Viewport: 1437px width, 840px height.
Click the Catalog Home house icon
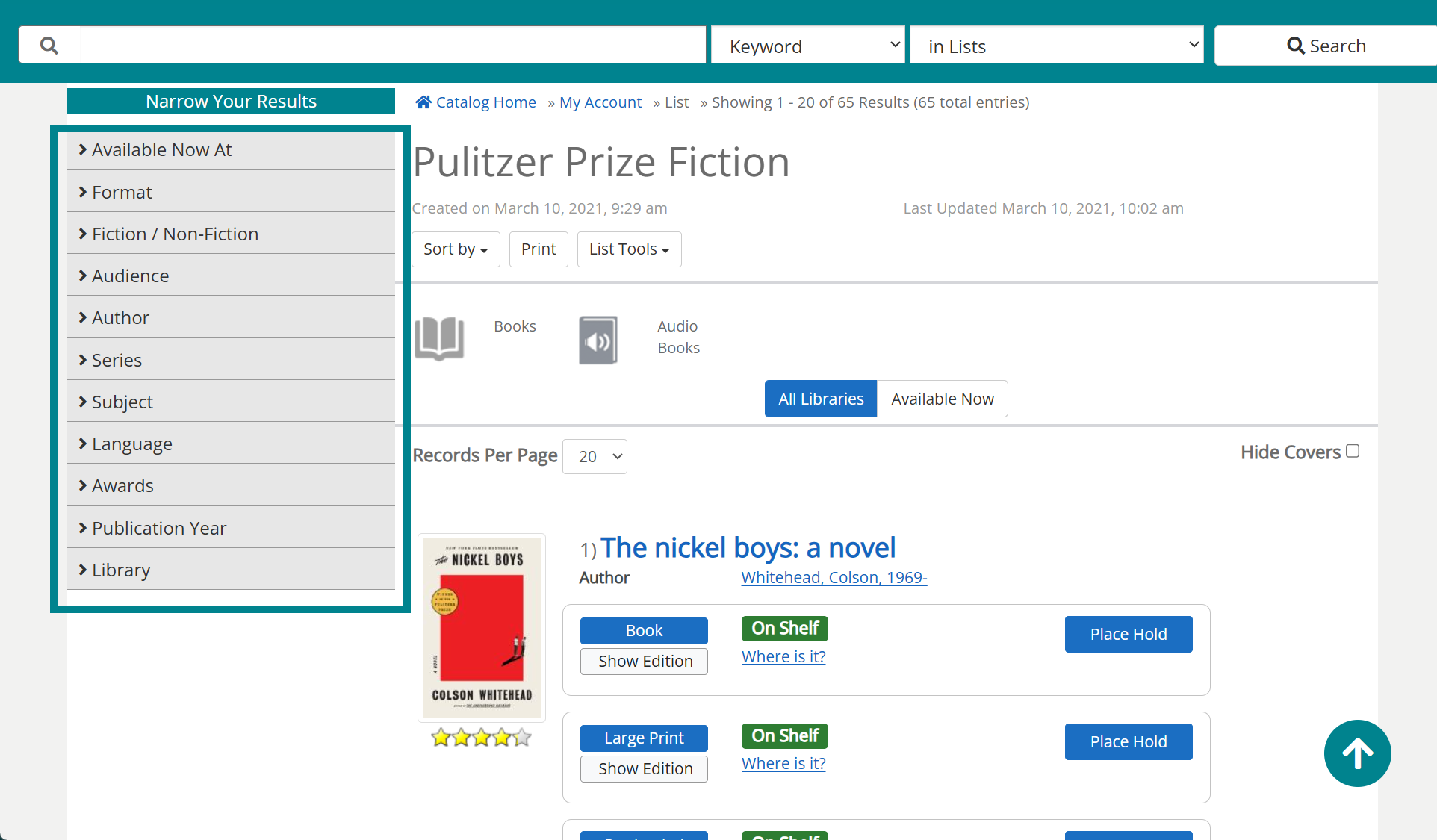tap(423, 102)
